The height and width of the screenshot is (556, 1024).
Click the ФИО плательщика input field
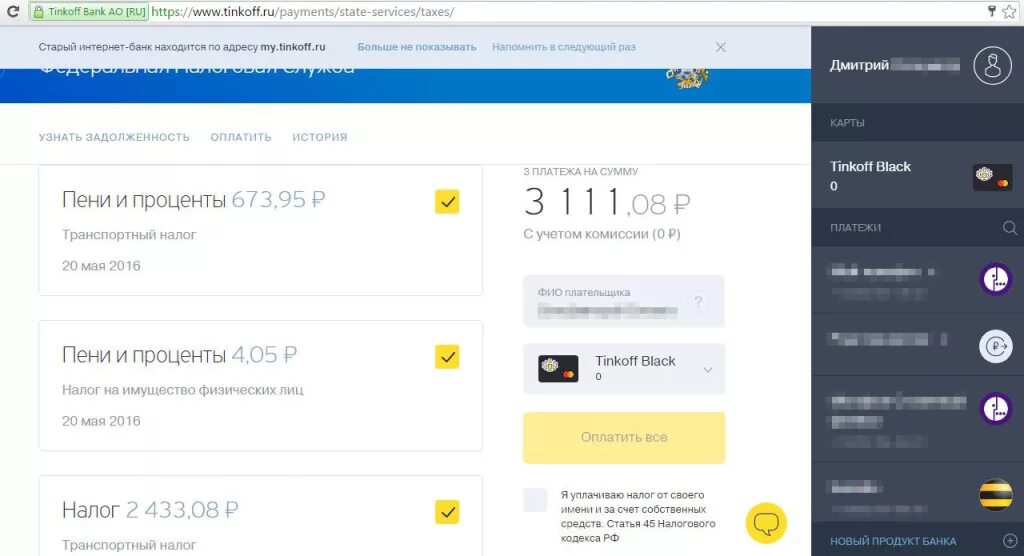click(x=624, y=301)
